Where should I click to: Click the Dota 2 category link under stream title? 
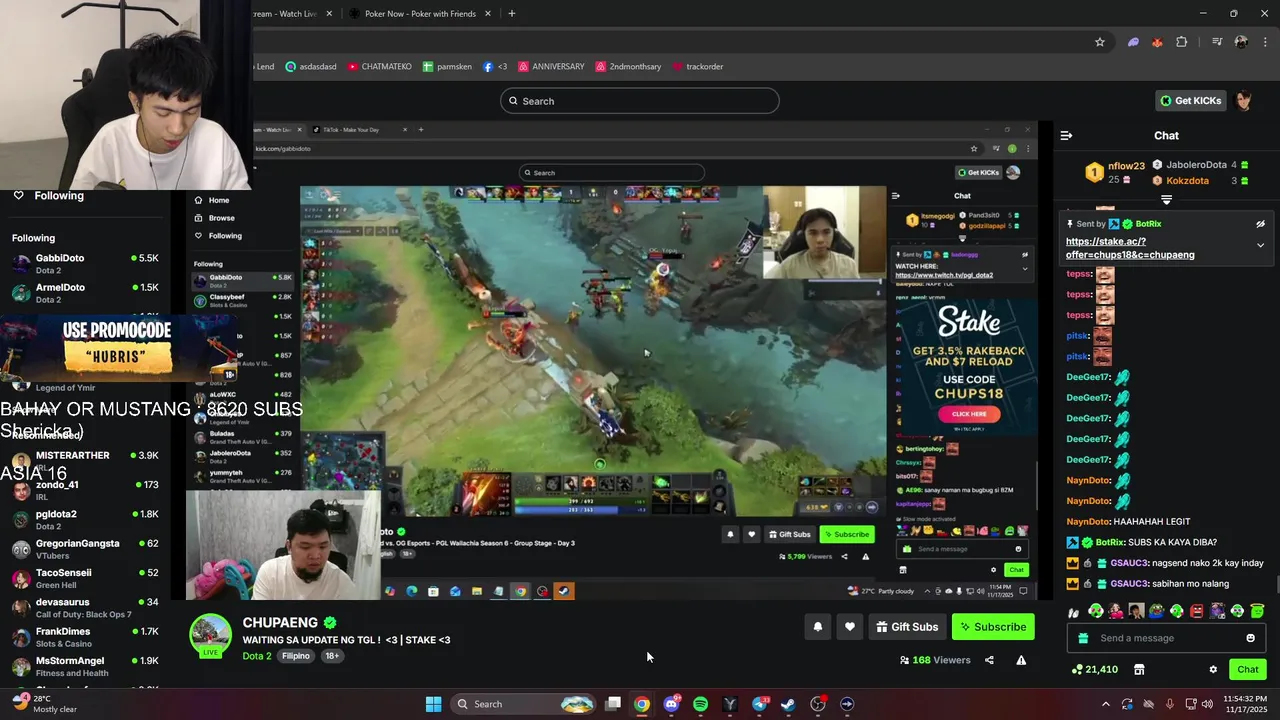[x=257, y=656]
